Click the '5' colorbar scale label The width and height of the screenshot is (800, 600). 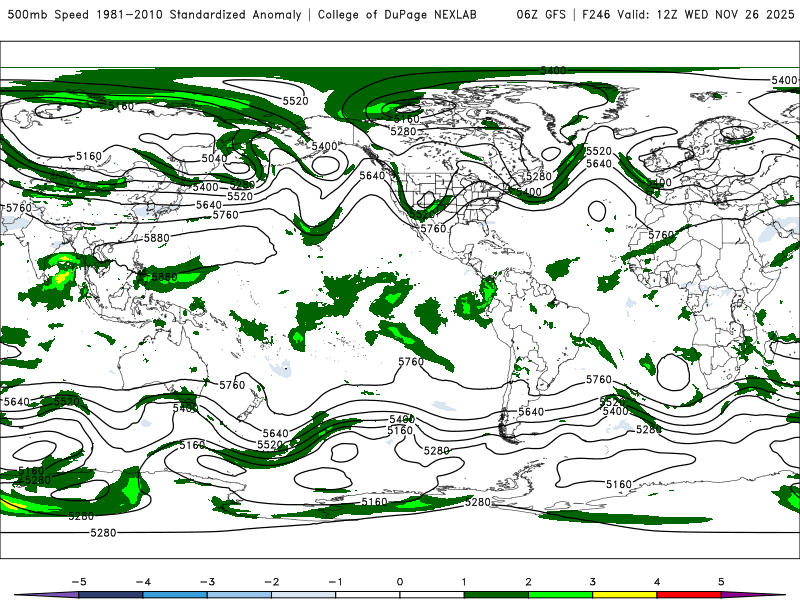click(x=721, y=582)
